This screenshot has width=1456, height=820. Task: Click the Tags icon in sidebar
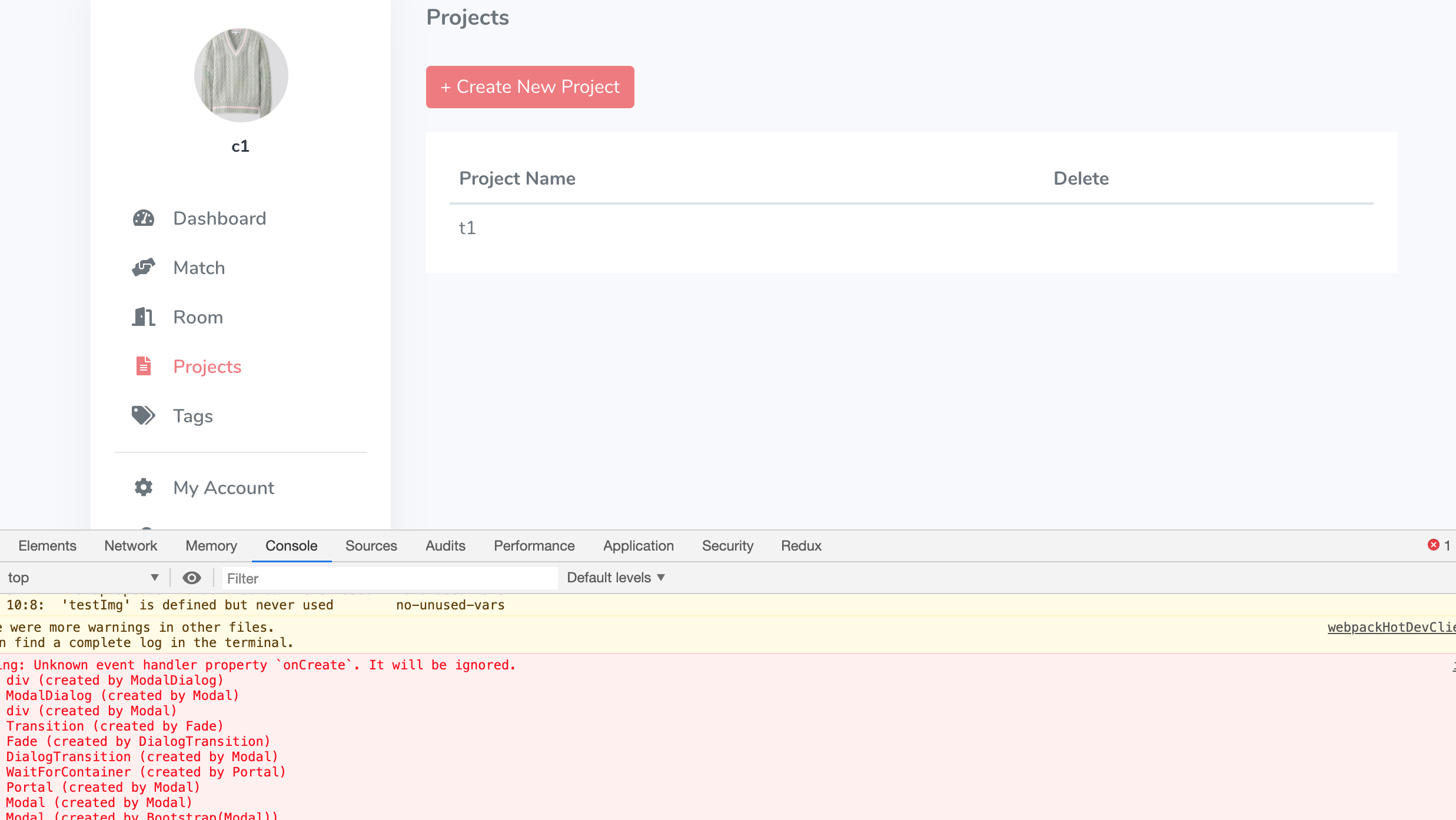(x=144, y=415)
